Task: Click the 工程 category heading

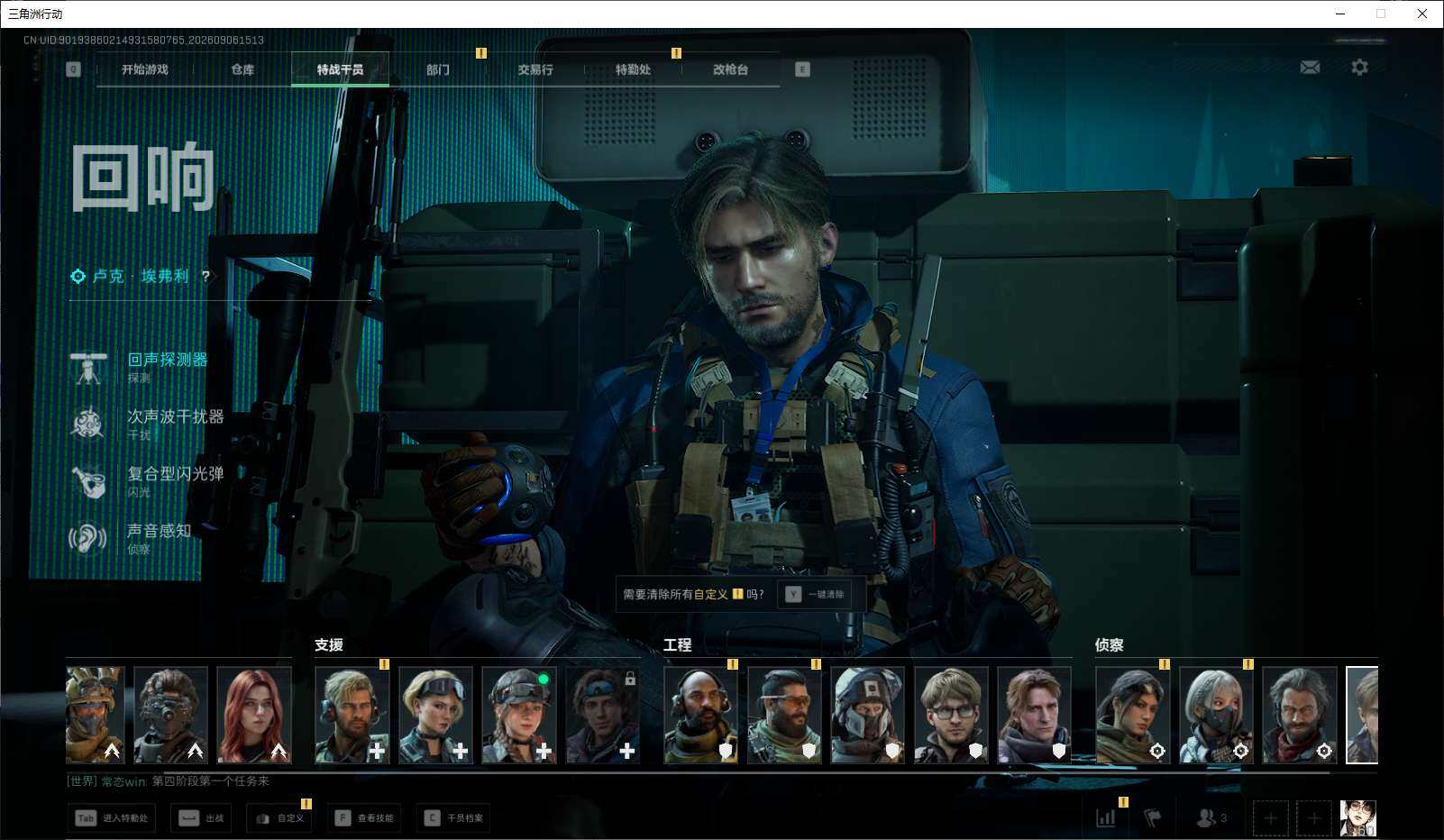Action: click(x=678, y=645)
